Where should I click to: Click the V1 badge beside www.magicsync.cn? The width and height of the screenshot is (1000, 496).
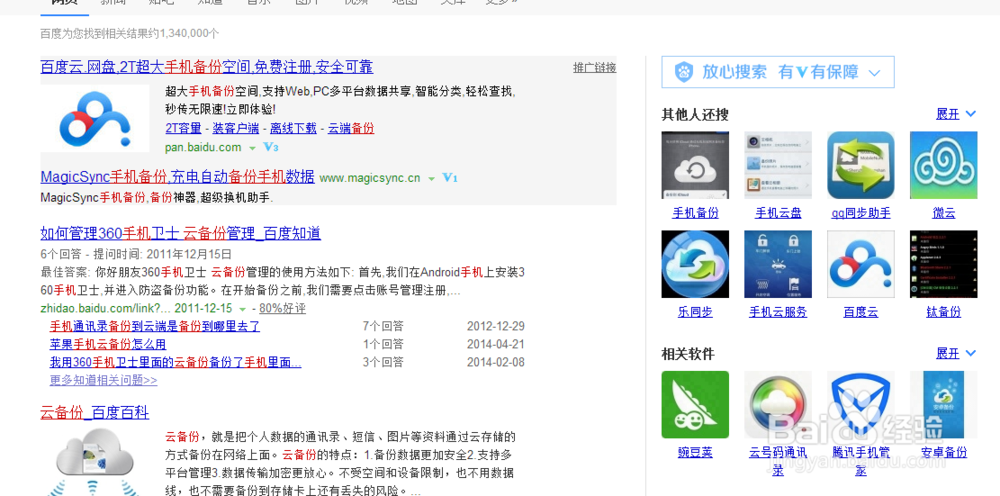point(450,178)
